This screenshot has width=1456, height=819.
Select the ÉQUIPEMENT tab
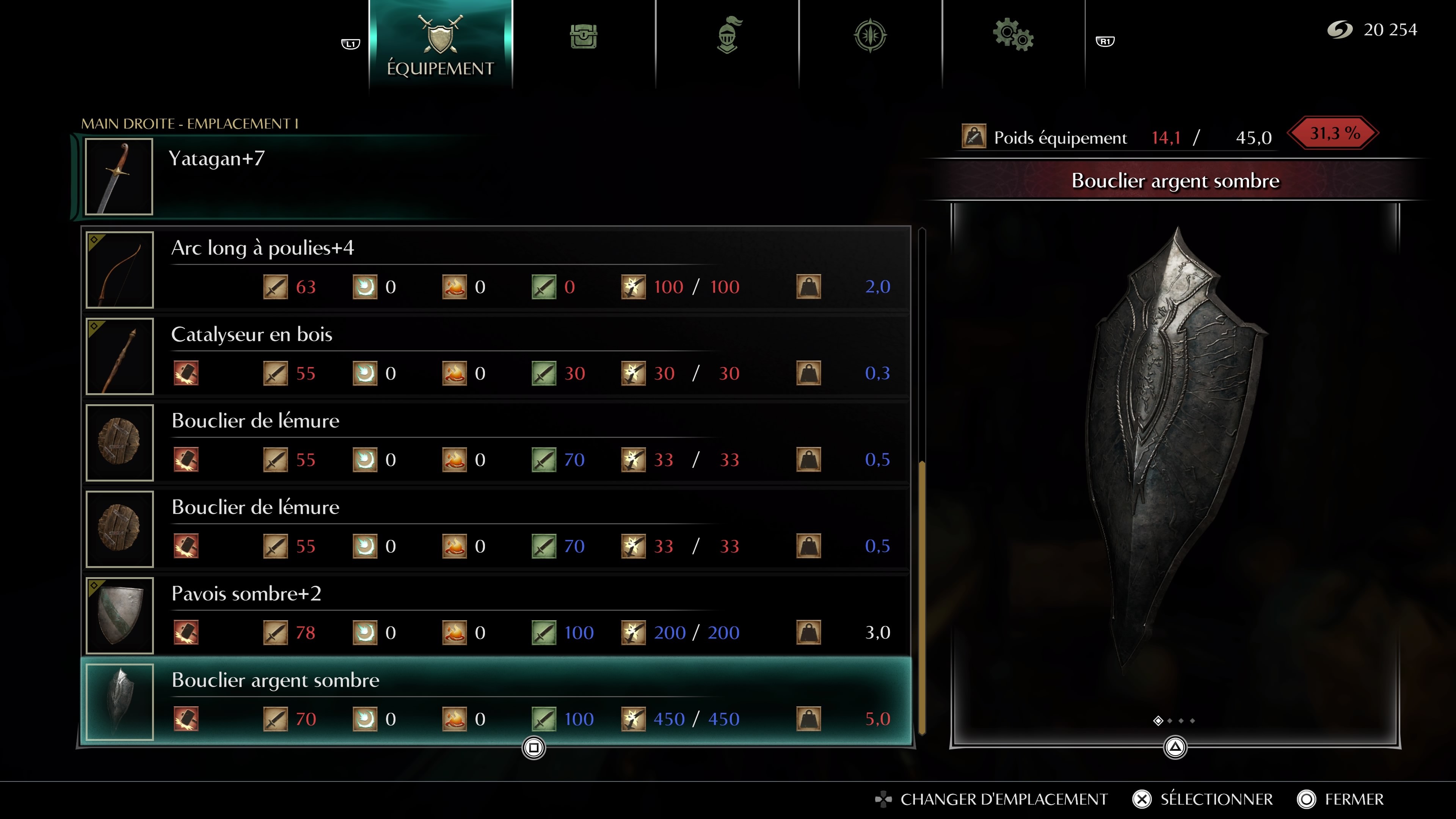[x=440, y=44]
